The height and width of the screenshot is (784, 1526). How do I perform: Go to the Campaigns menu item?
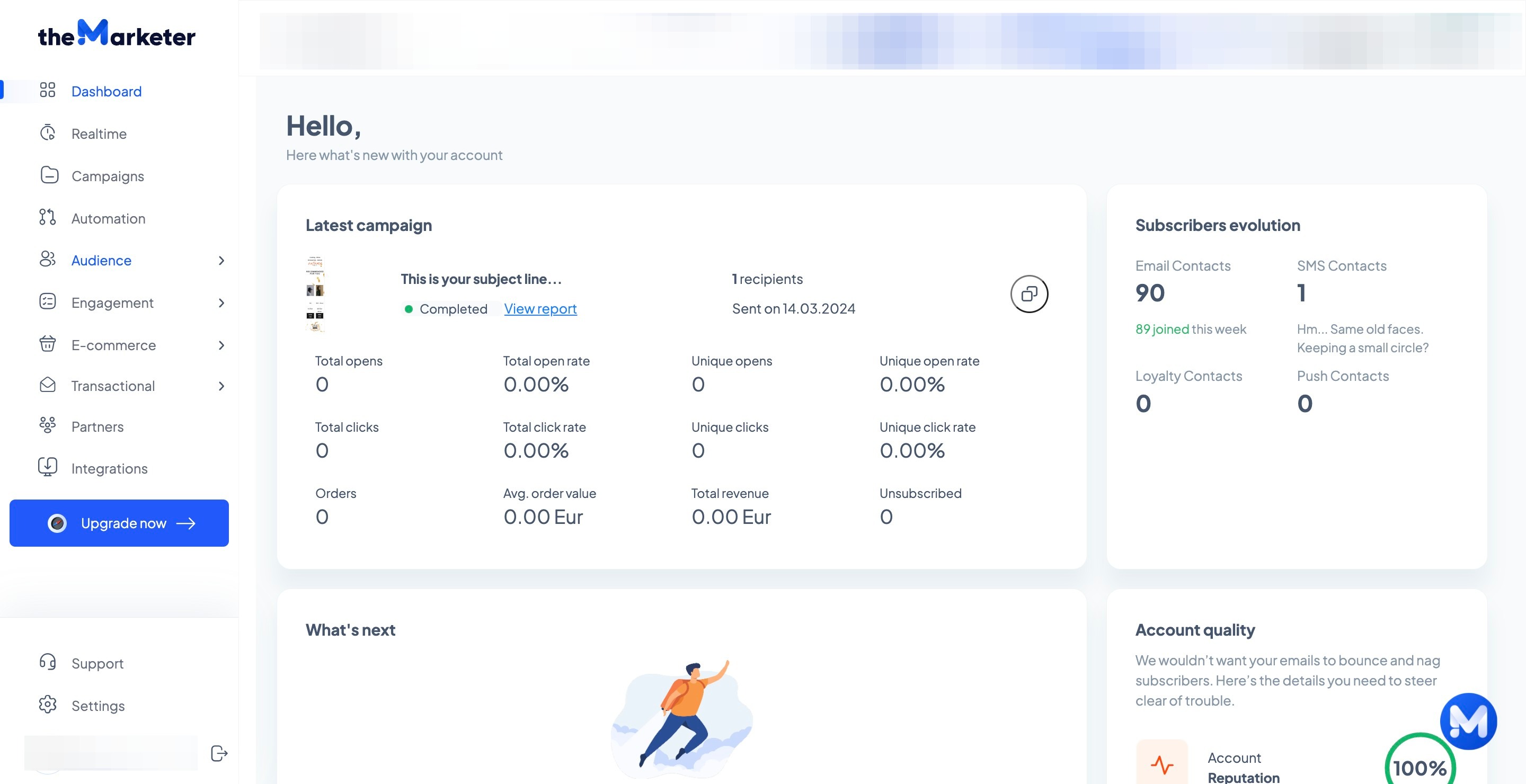click(x=107, y=176)
